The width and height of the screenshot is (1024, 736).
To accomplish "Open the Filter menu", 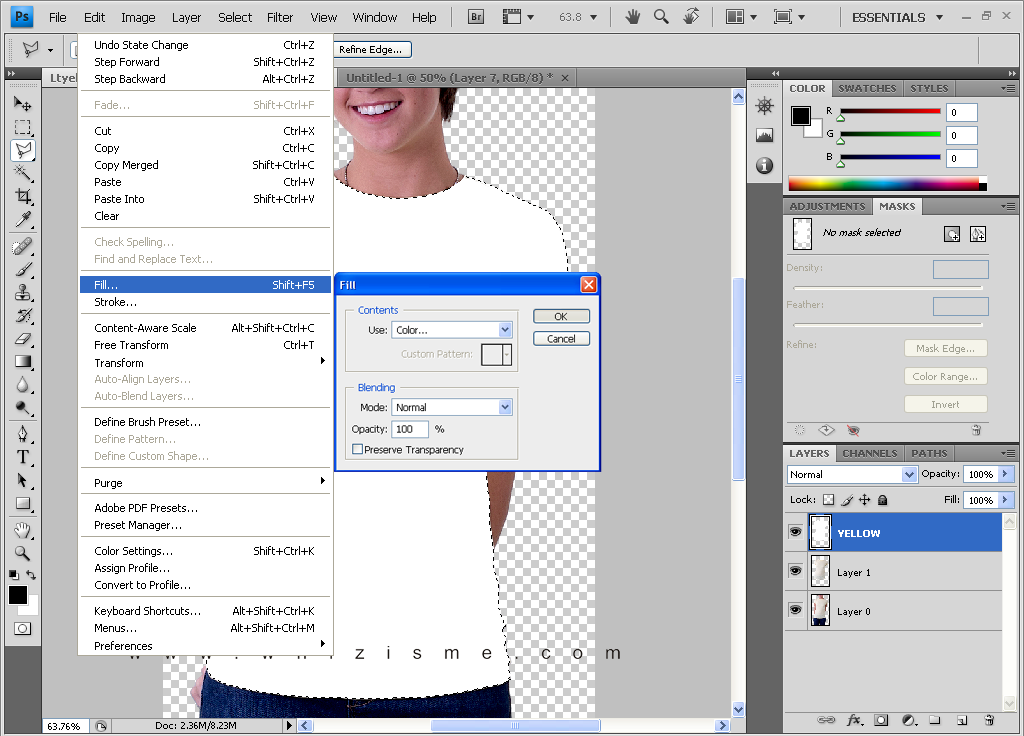I will point(280,17).
